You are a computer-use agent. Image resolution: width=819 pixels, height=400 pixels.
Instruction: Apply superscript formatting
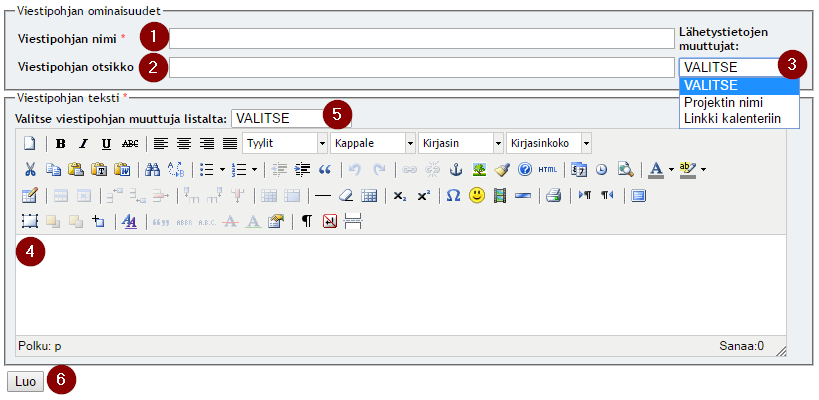[x=423, y=196]
